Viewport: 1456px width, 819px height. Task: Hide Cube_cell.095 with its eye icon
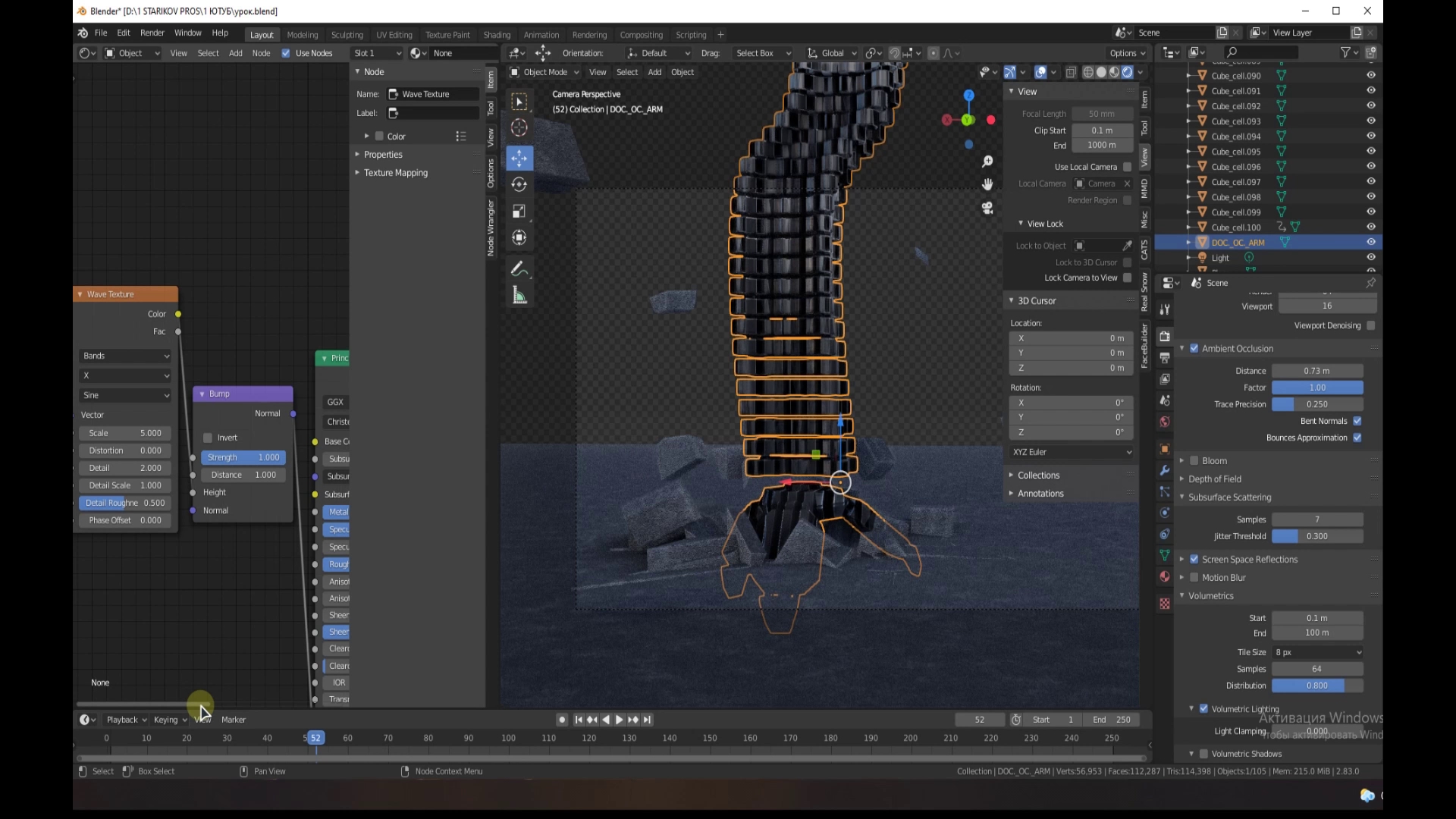[1371, 151]
